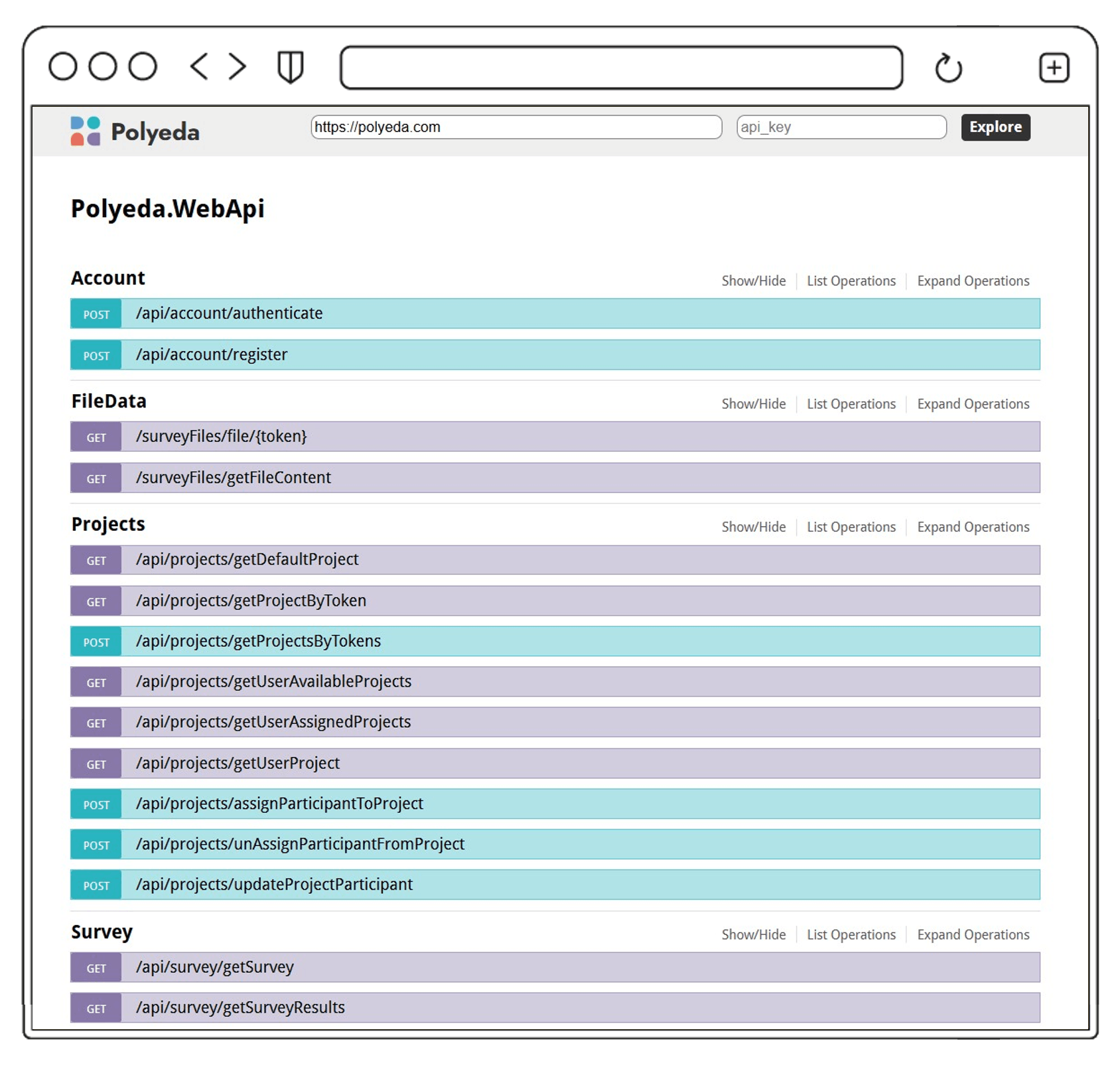List Operations for Survey section
The image size is (1120, 1065).
pyautogui.click(x=851, y=935)
